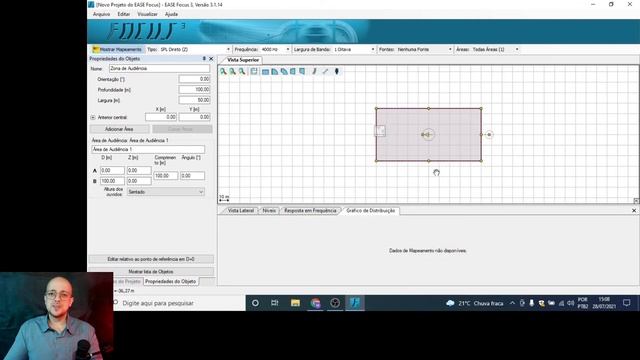This screenshot has height=360, width=640.
Task: Click the receiver marker right of the area
Action: pos(489,134)
